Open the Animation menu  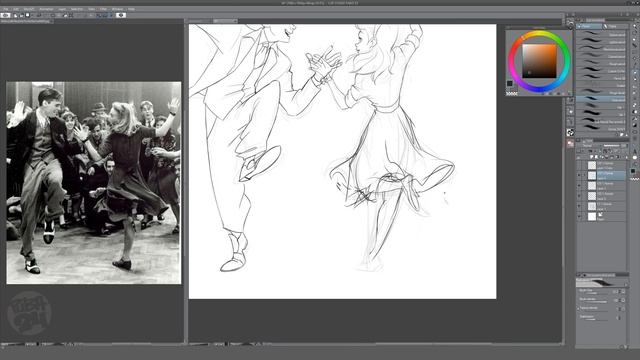[x=46, y=9]
